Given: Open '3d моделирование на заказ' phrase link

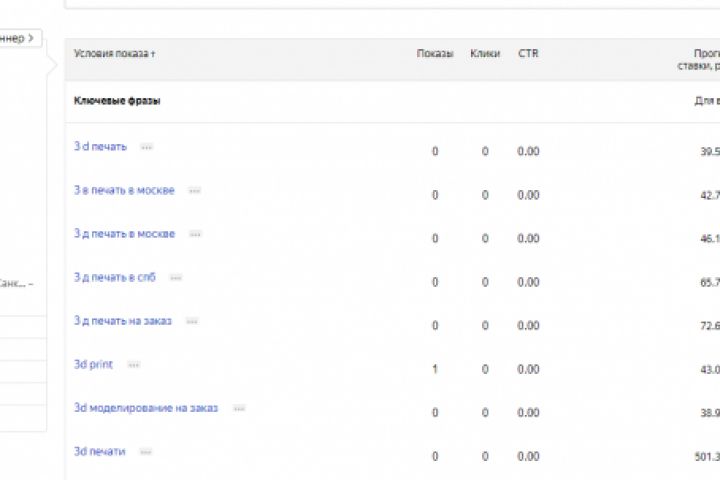Looking at the screenshot, I should click(x=146, y=408).
